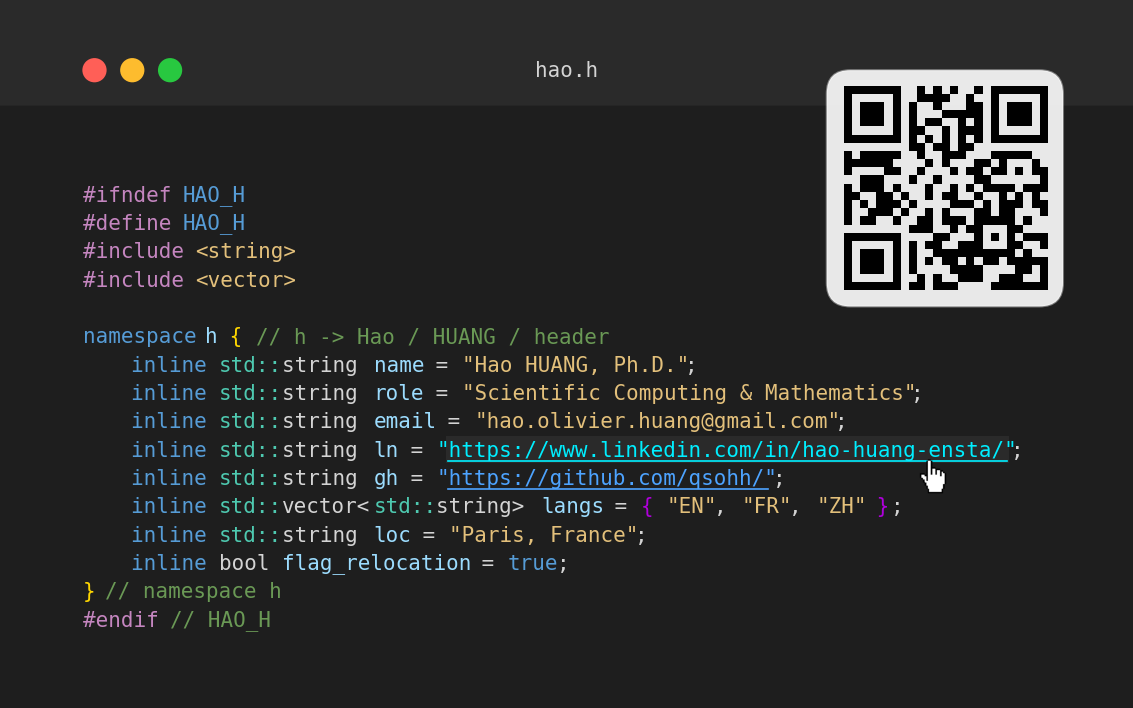
Task: Click the "EN" language entry
Action: click(x=691, y=506)
